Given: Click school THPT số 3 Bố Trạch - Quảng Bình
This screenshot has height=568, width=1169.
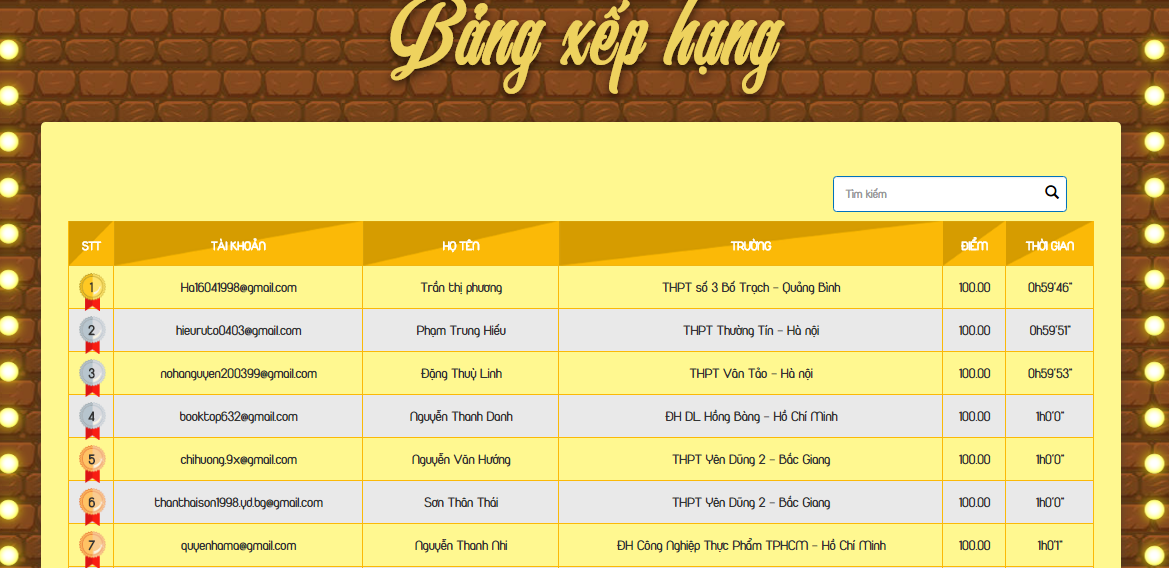Looking at the screenshot, I should tap(751, 288).
